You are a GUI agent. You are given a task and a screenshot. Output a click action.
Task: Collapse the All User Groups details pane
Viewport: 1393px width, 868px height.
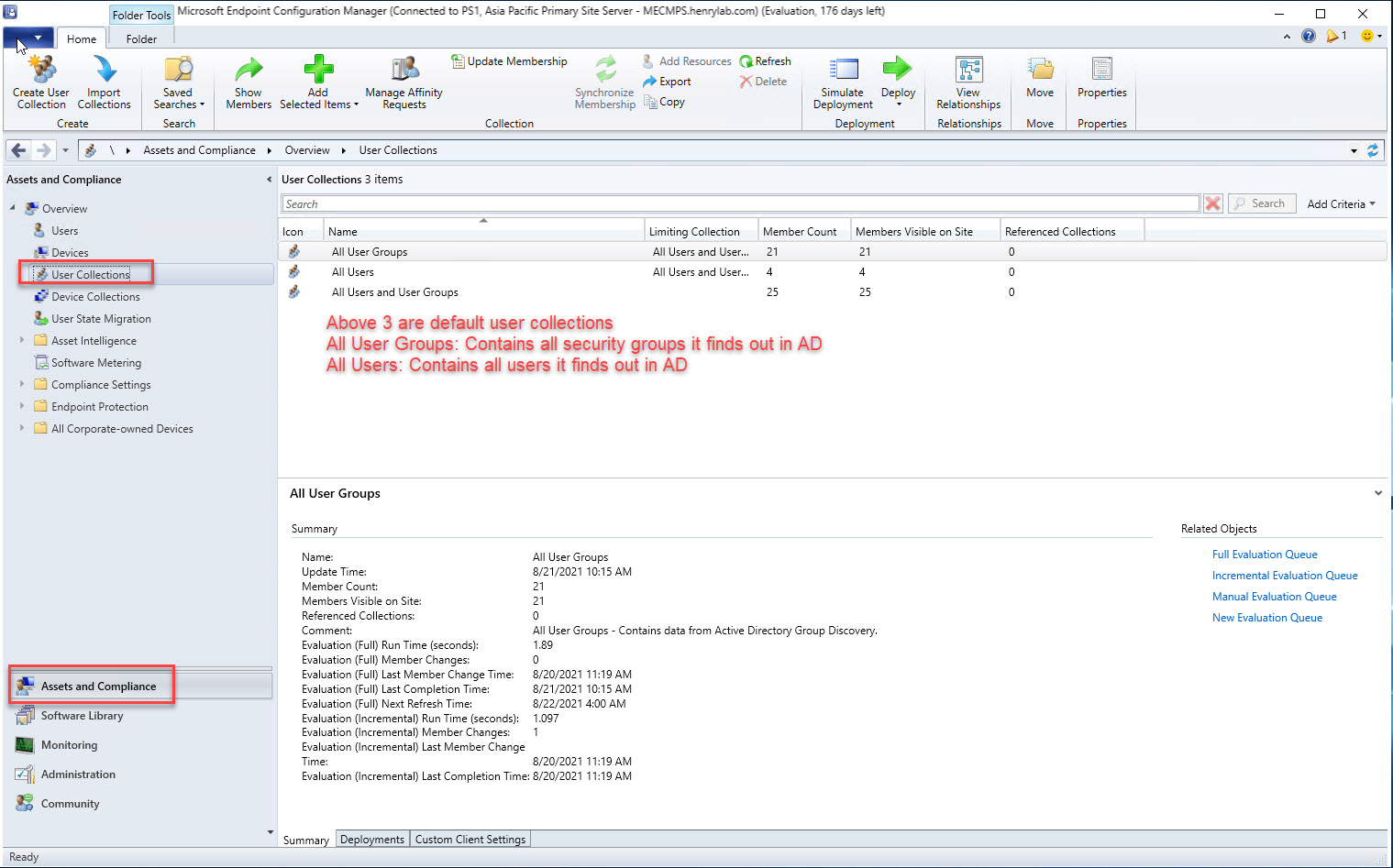click(x=1377, y=493)
